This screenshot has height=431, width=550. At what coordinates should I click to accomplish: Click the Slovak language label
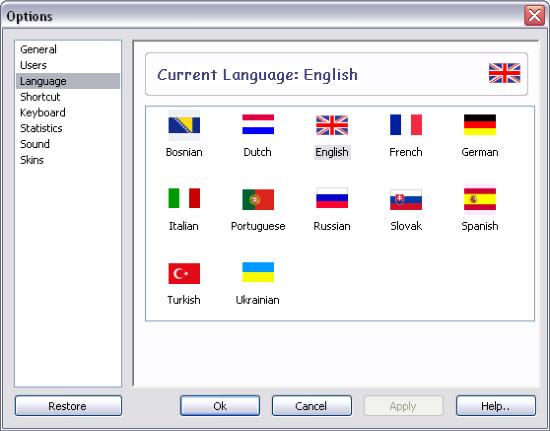tap(406, 226)
